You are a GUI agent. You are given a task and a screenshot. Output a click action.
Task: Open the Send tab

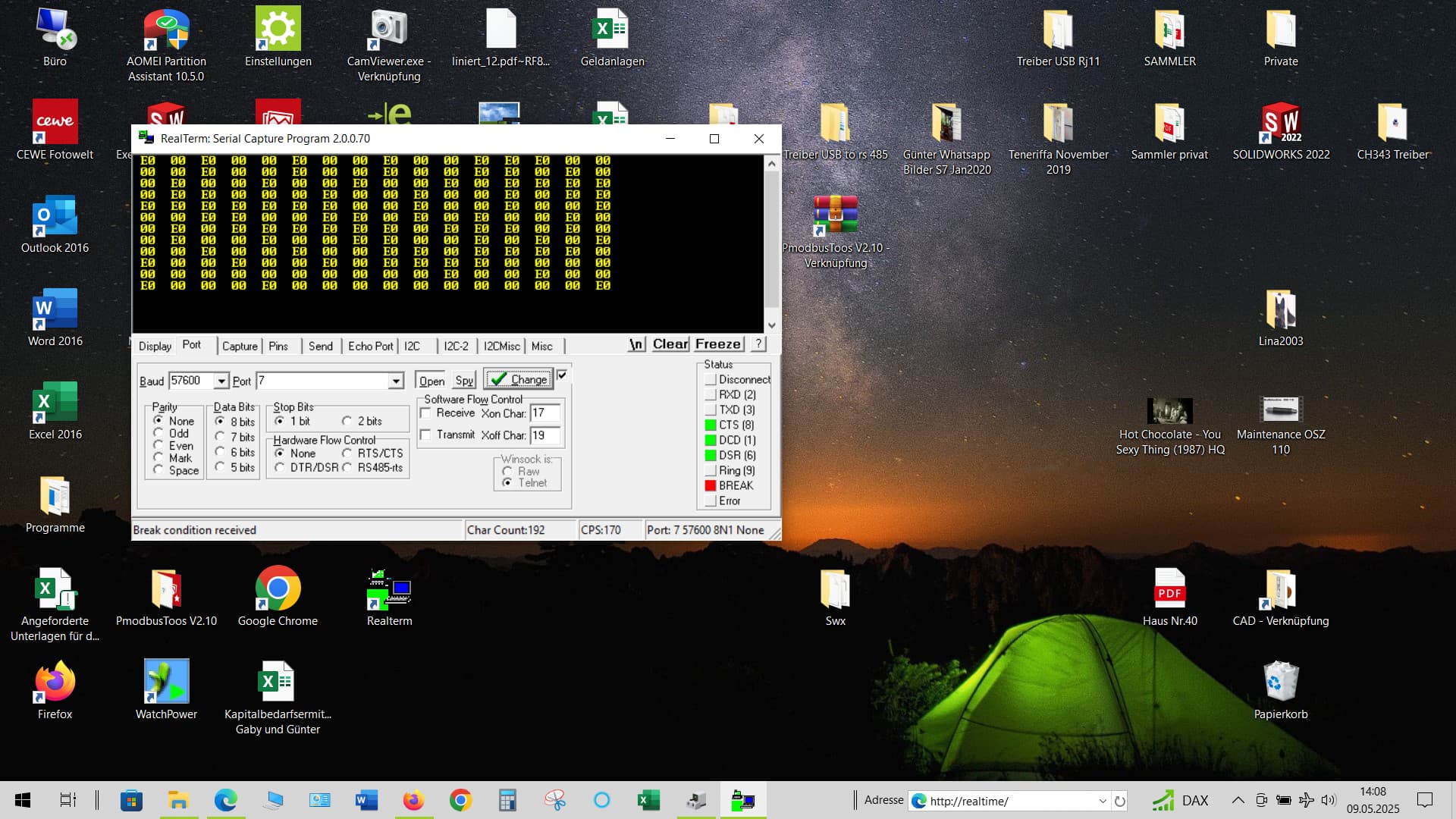pos(320,346)
